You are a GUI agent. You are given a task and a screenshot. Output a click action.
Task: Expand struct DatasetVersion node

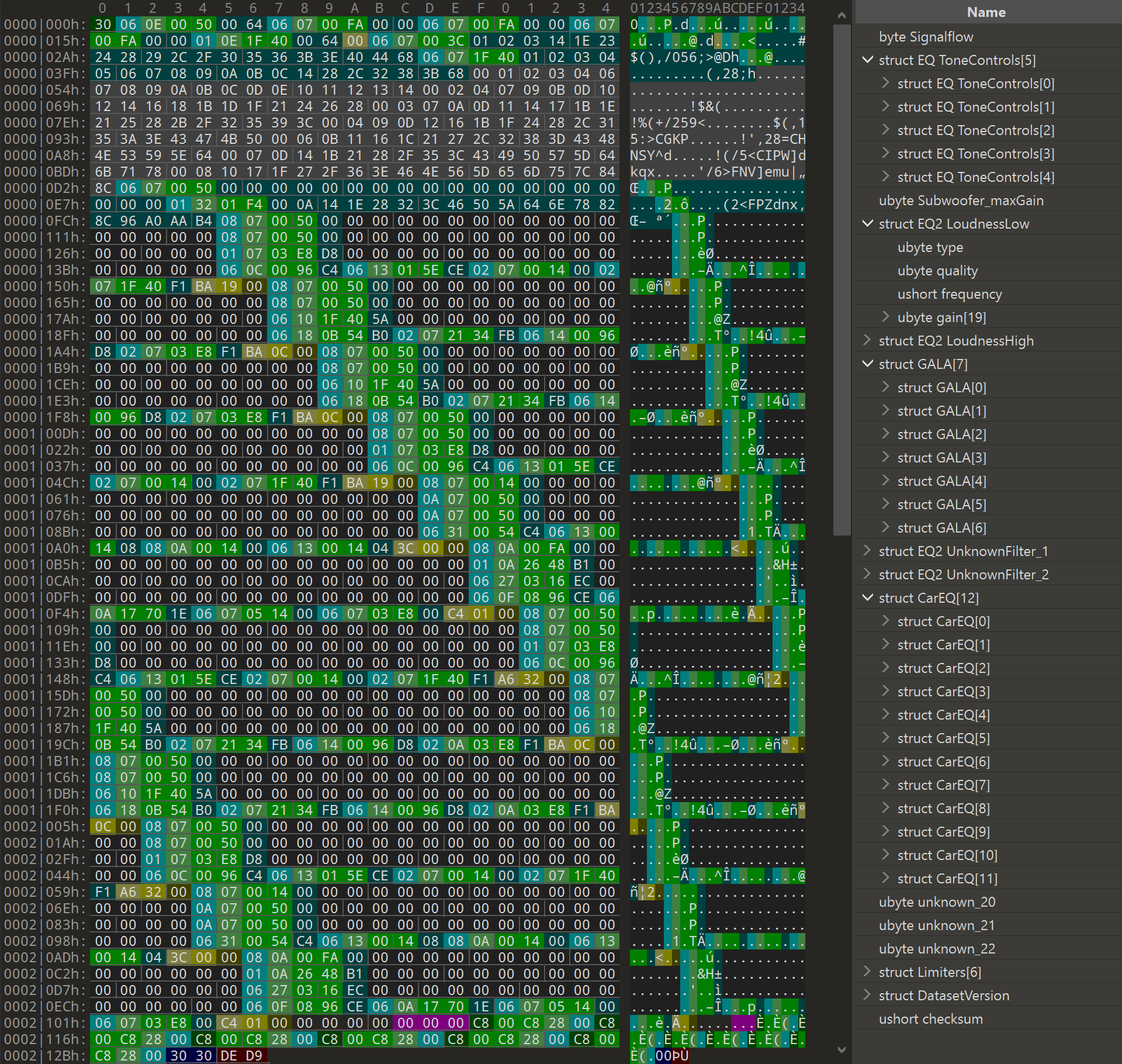[x=867, y=996]
